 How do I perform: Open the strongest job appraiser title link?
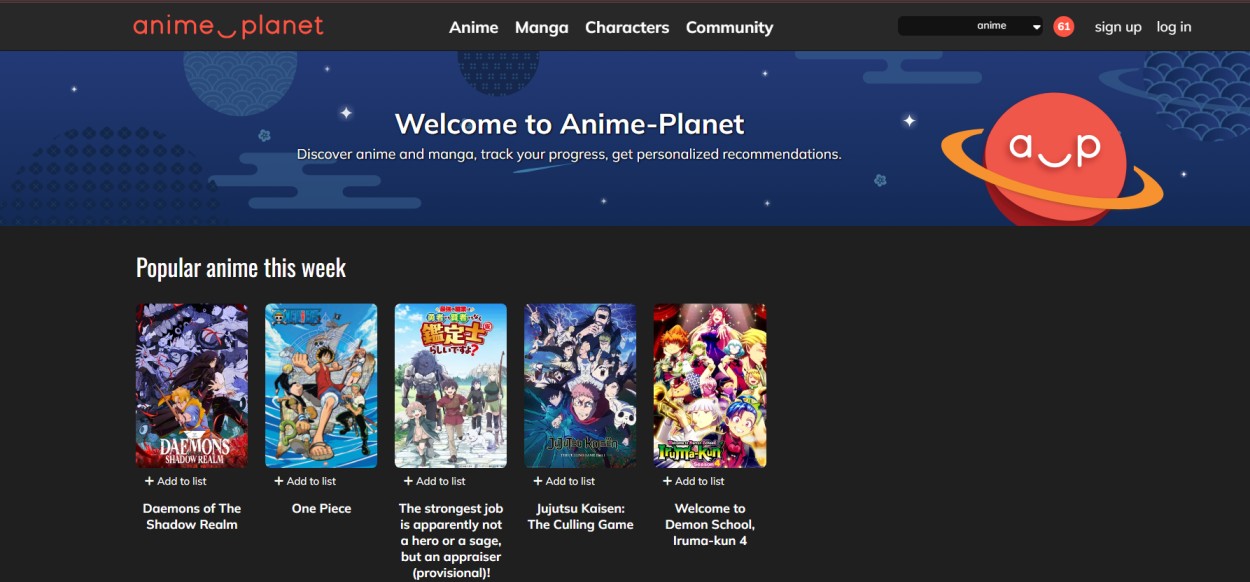click(451, 540)
